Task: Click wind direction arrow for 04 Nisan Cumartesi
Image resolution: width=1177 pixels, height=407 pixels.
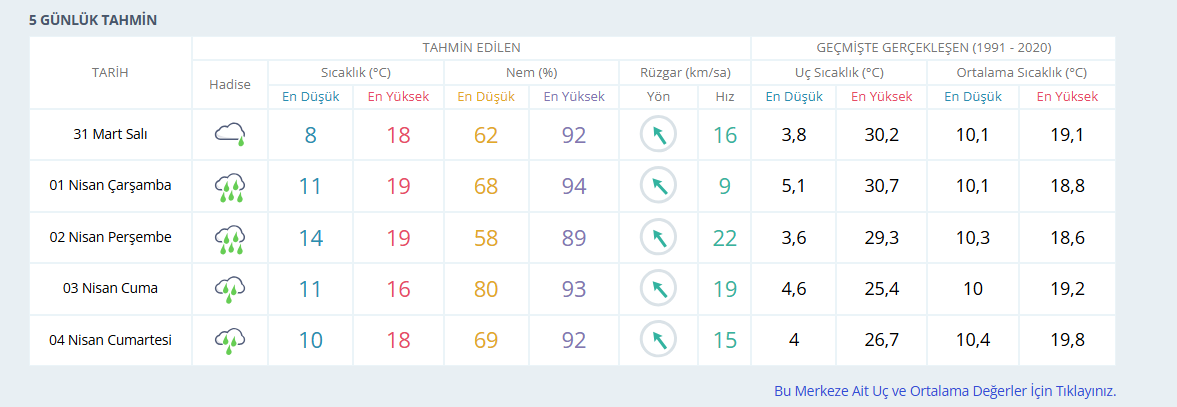Action: (x=658, y=340)
